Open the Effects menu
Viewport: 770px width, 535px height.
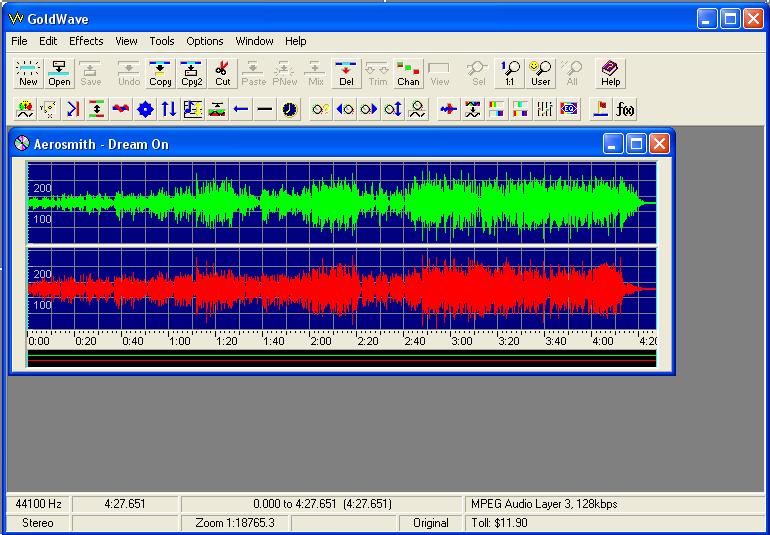tap(86, 41)
